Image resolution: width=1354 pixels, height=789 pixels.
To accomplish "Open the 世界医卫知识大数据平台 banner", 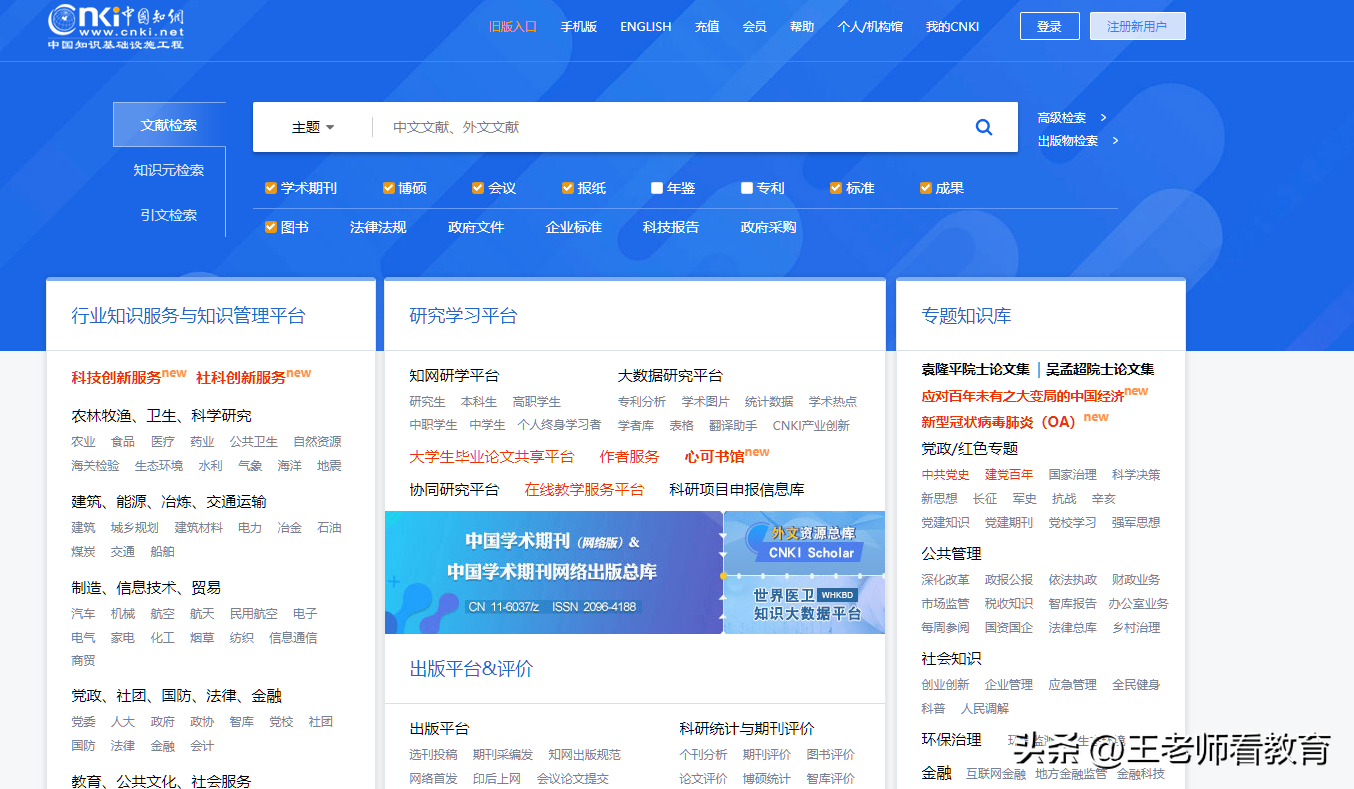I will (x=805, y=604).
